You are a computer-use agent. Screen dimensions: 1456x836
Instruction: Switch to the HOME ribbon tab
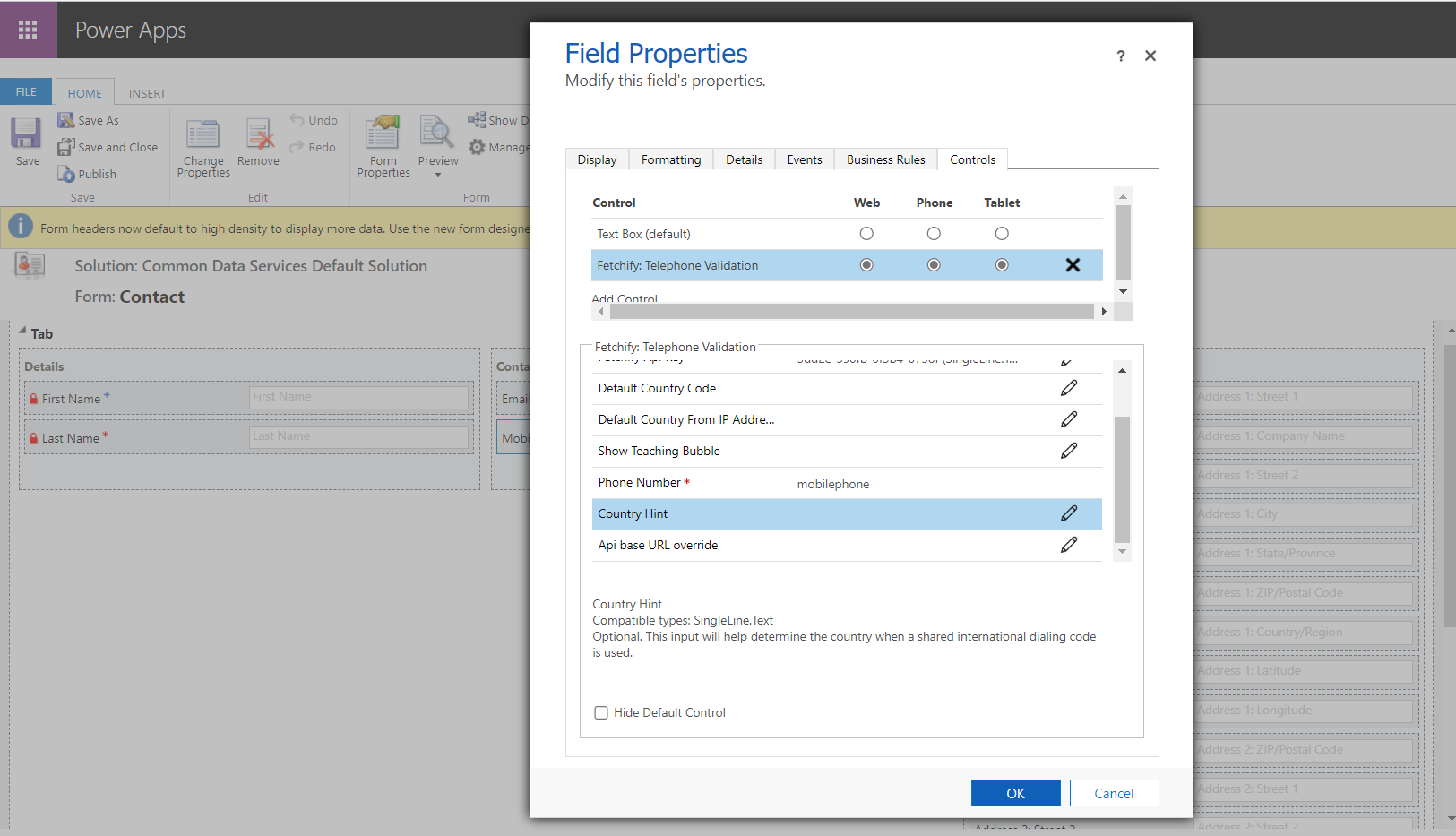tap(85, 93)
